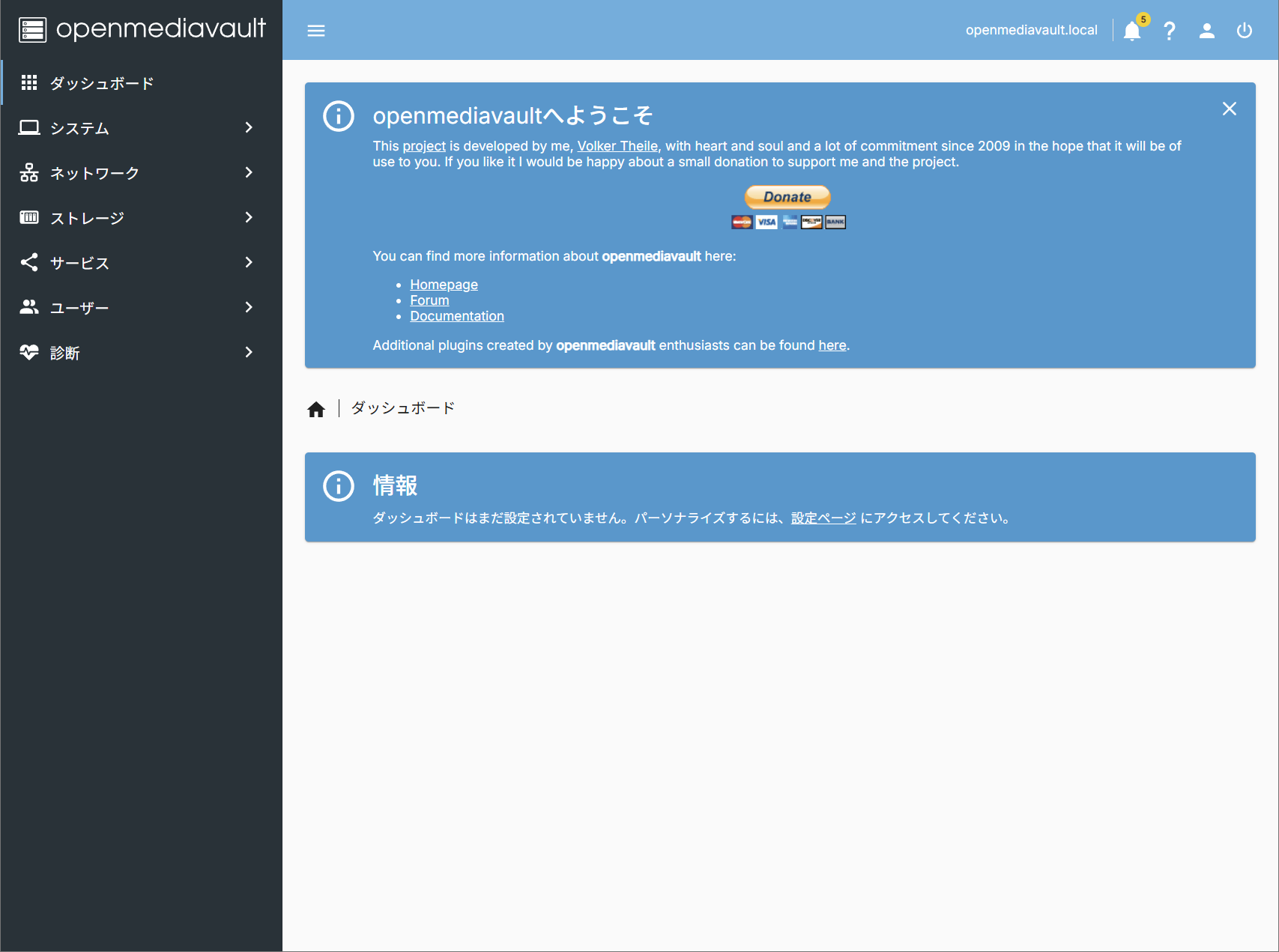1279x952 pixels.
Task: Expand システム with chevron arrow
Action: (x=249, y=127)
